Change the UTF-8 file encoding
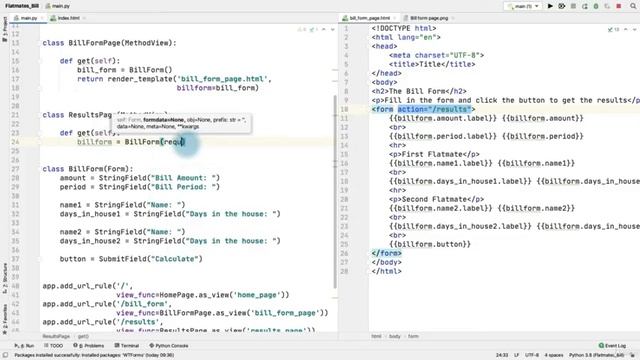The width and height of the screenshot is (640, 360). 532,355
